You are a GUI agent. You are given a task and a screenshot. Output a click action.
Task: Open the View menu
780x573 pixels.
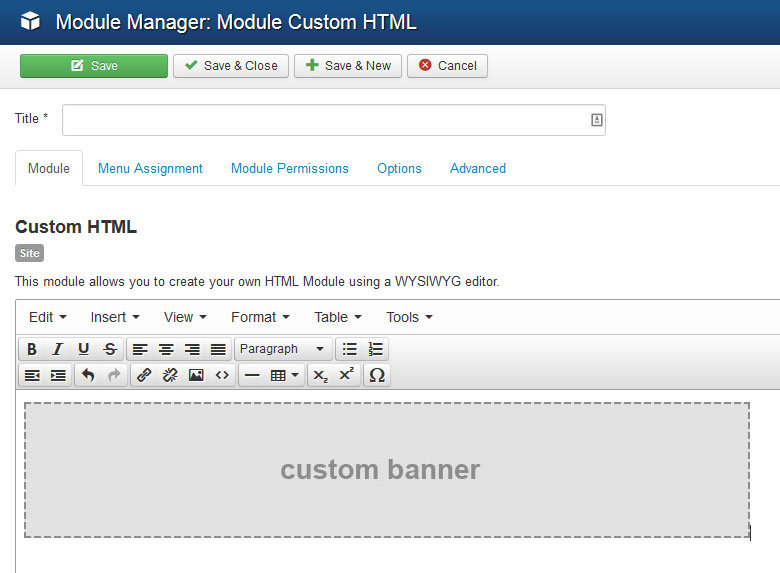(x=185, y=317)
